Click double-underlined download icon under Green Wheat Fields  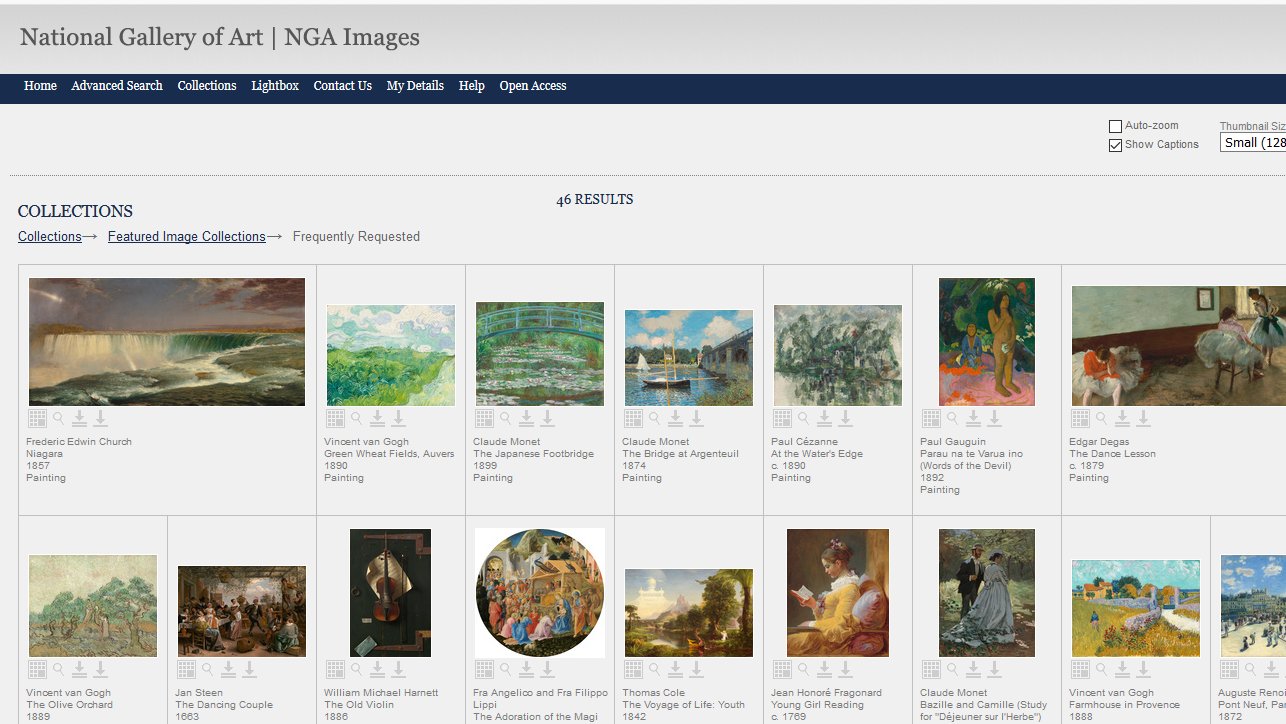(x=377, y=418)
